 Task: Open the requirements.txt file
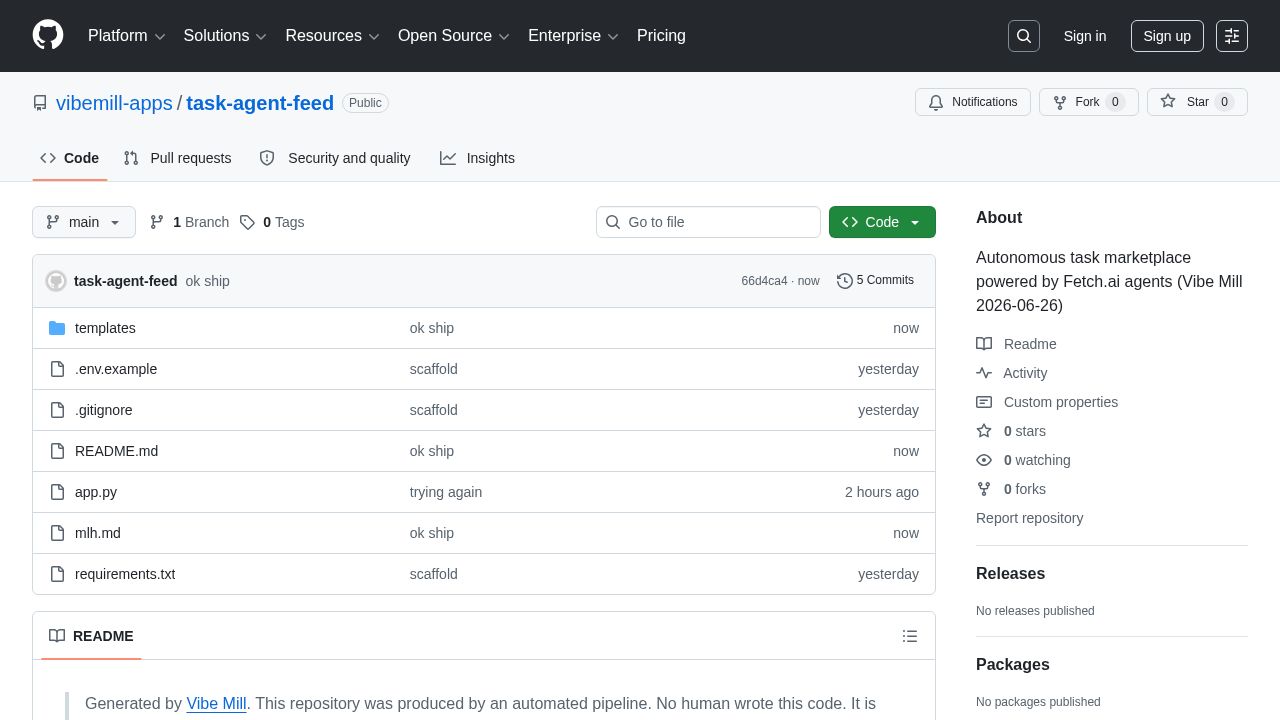coord(125,574)
